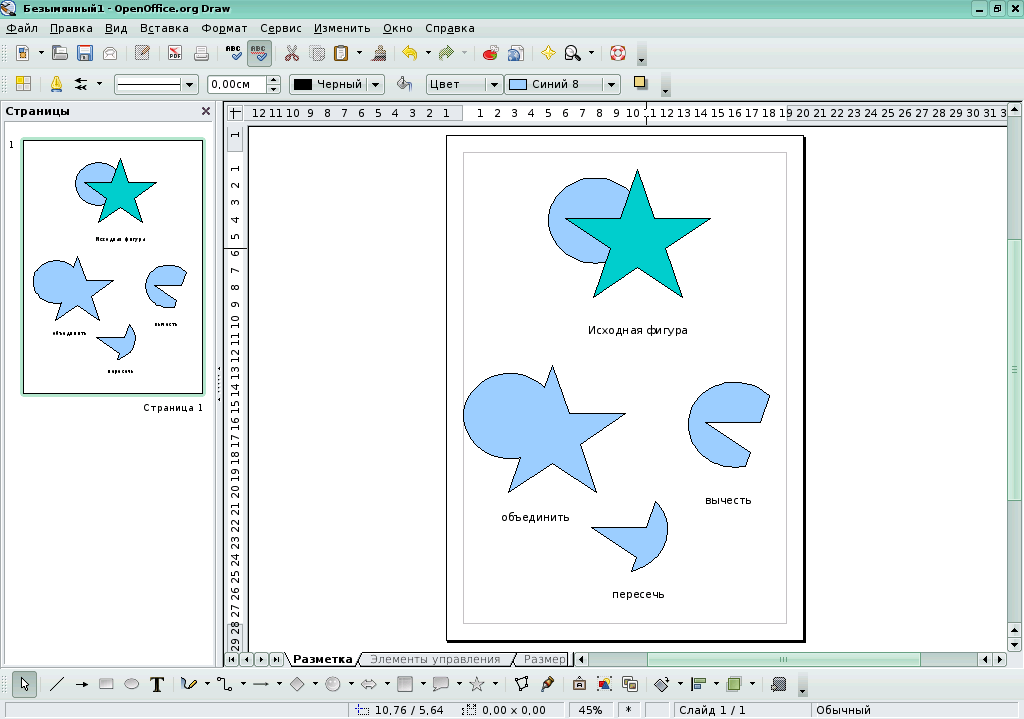1024x719 pixels.
Task: Open the Navigator star icon
Action: click(549, 53)
